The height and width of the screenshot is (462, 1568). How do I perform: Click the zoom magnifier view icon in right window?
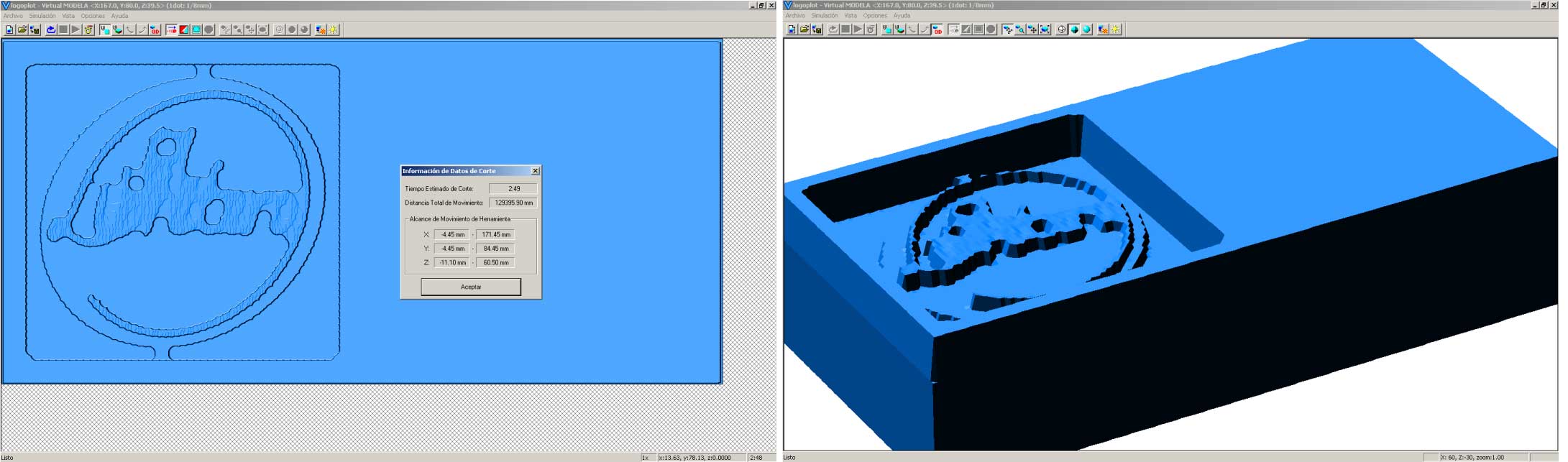click(1020, 29)
